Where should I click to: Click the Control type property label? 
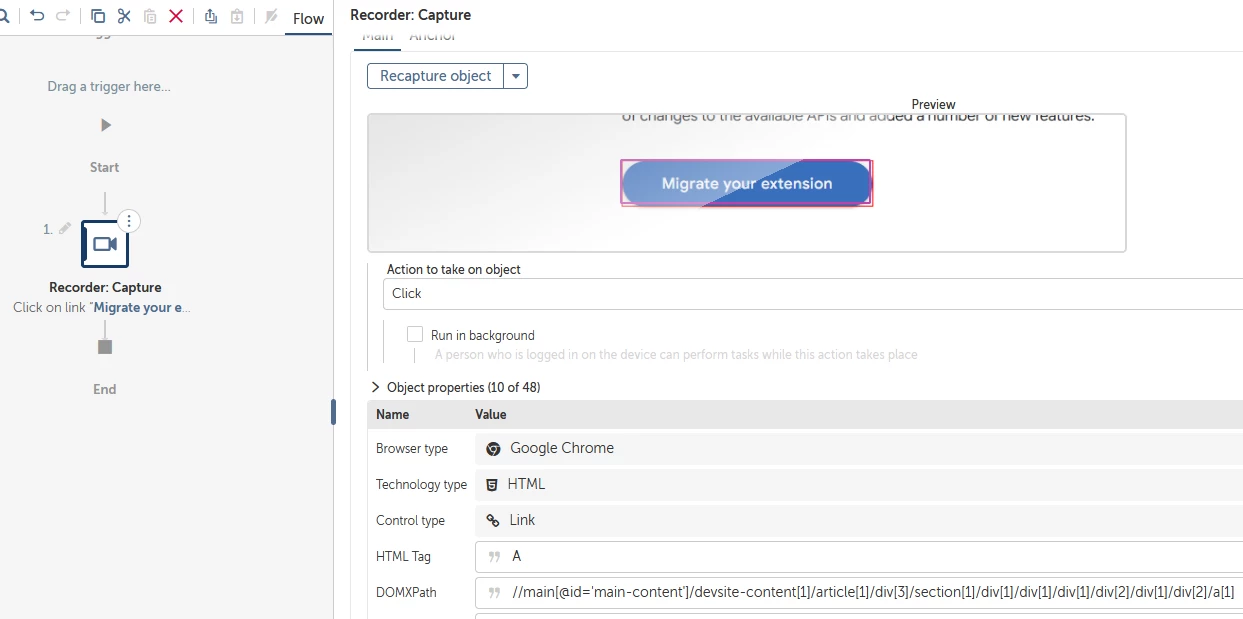coord(410,520)
